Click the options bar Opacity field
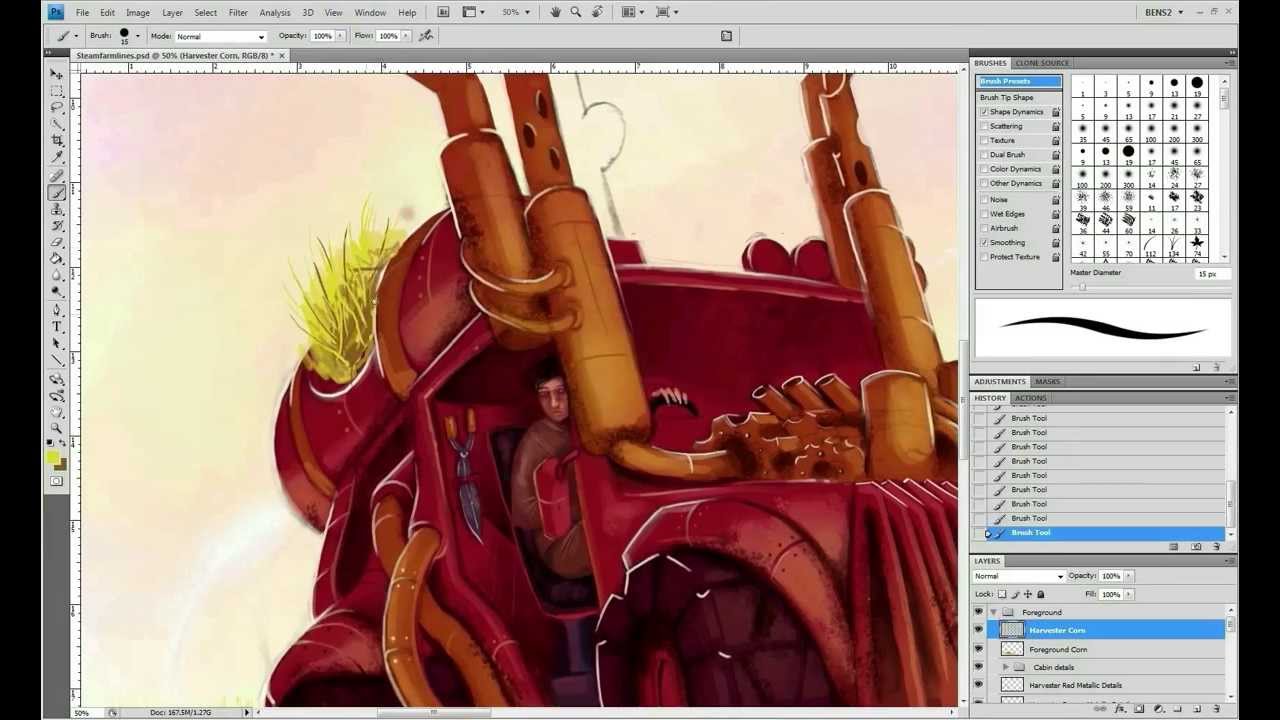The width and height of the screenshot is (1280, 720). pos(322,36)
